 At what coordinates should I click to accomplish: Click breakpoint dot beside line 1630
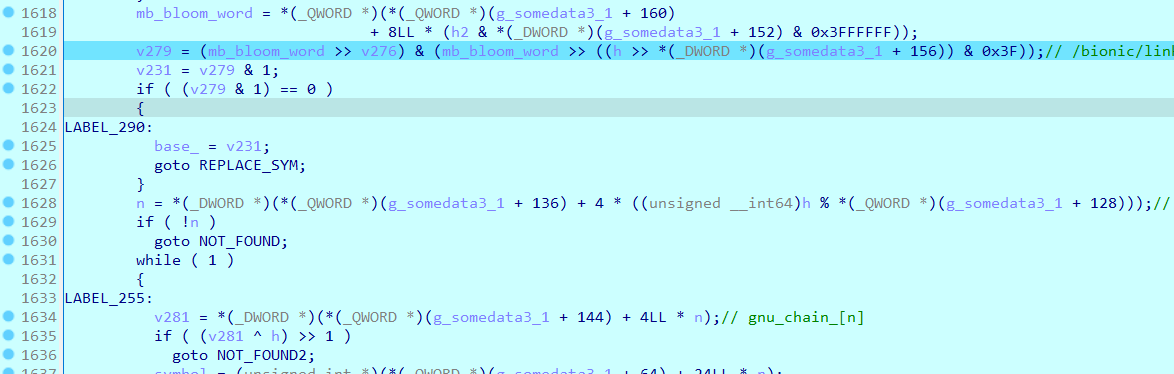click(x=8, y=241)
